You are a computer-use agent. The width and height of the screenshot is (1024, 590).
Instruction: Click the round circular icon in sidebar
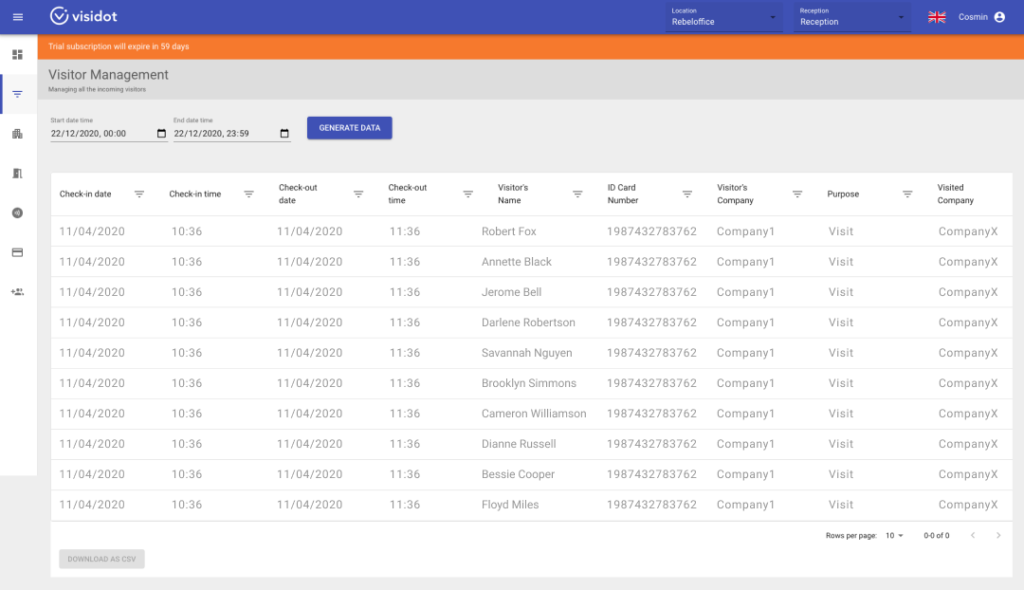pos(18,213)
